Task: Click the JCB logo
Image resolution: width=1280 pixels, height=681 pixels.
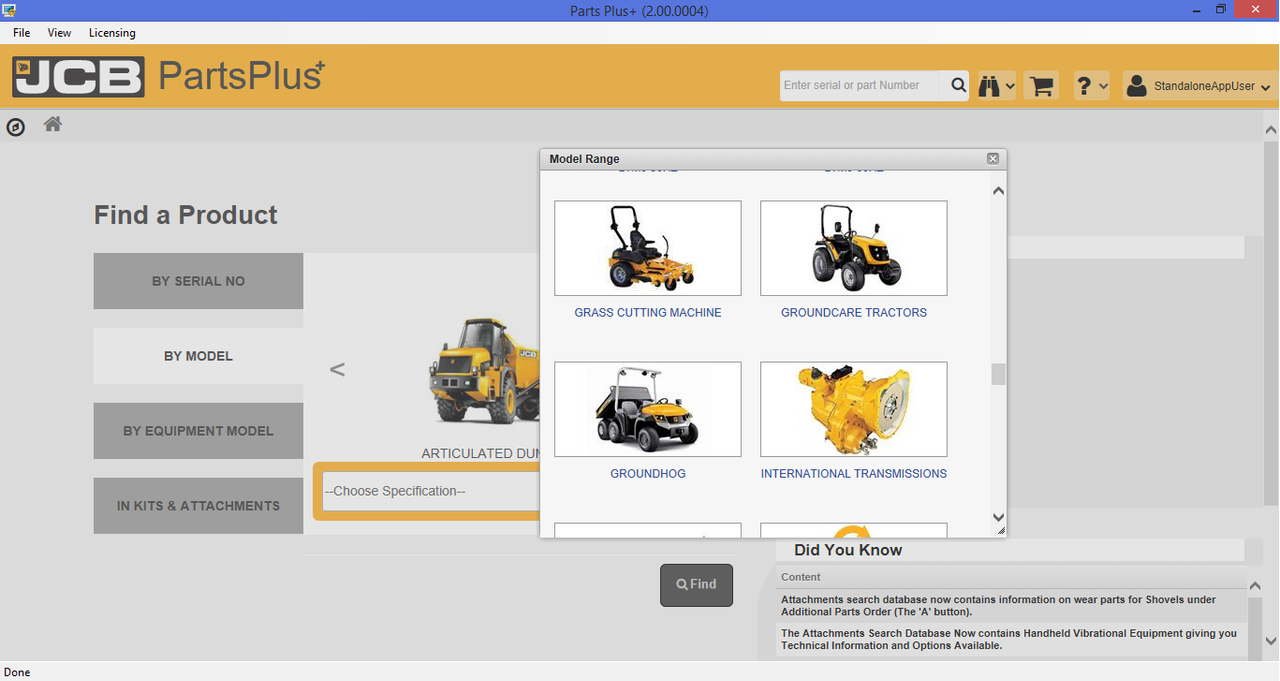Action: click(78, 77)
